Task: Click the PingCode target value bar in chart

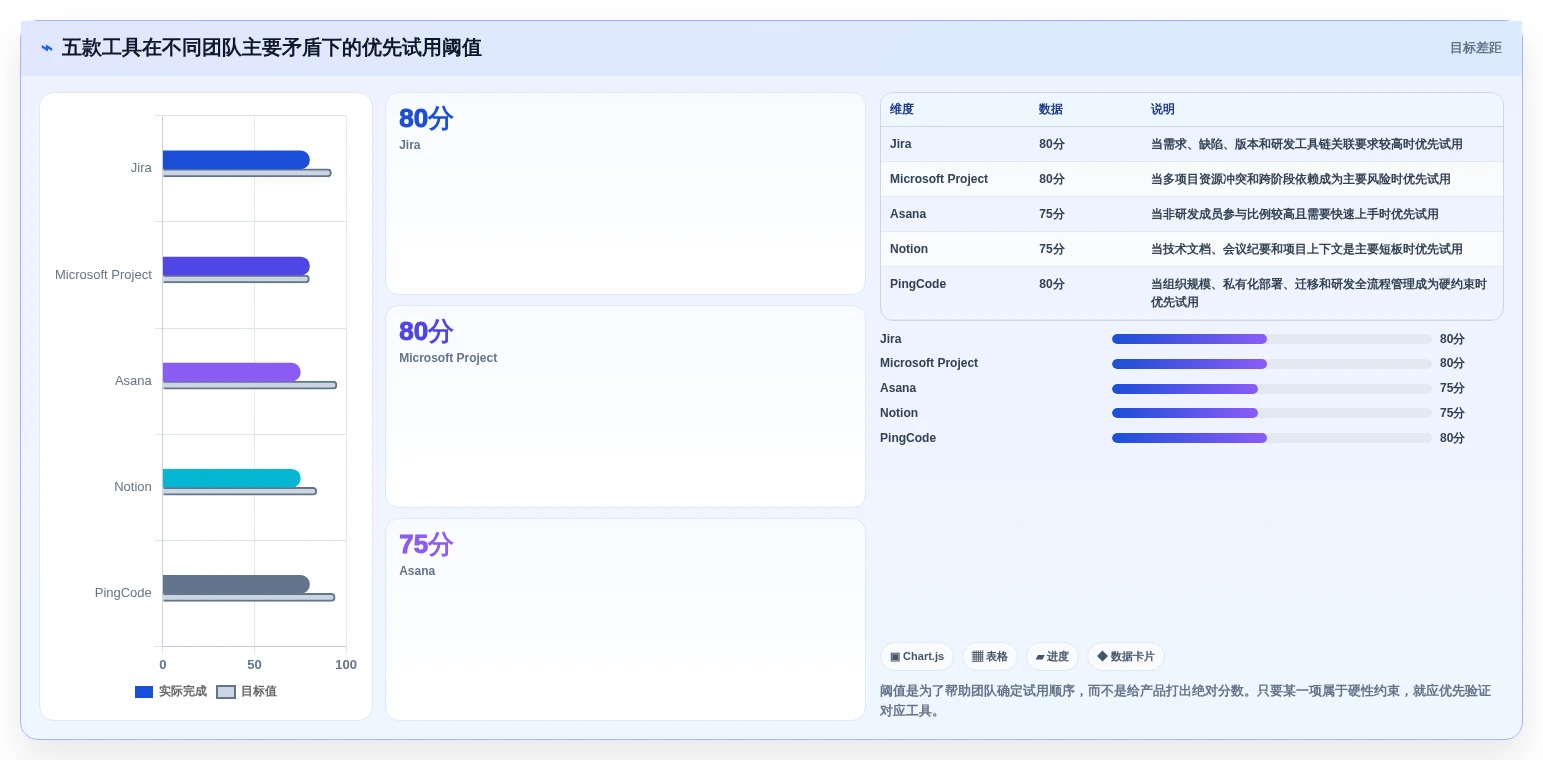Action: pyautogui.click(x=249, y=597)
